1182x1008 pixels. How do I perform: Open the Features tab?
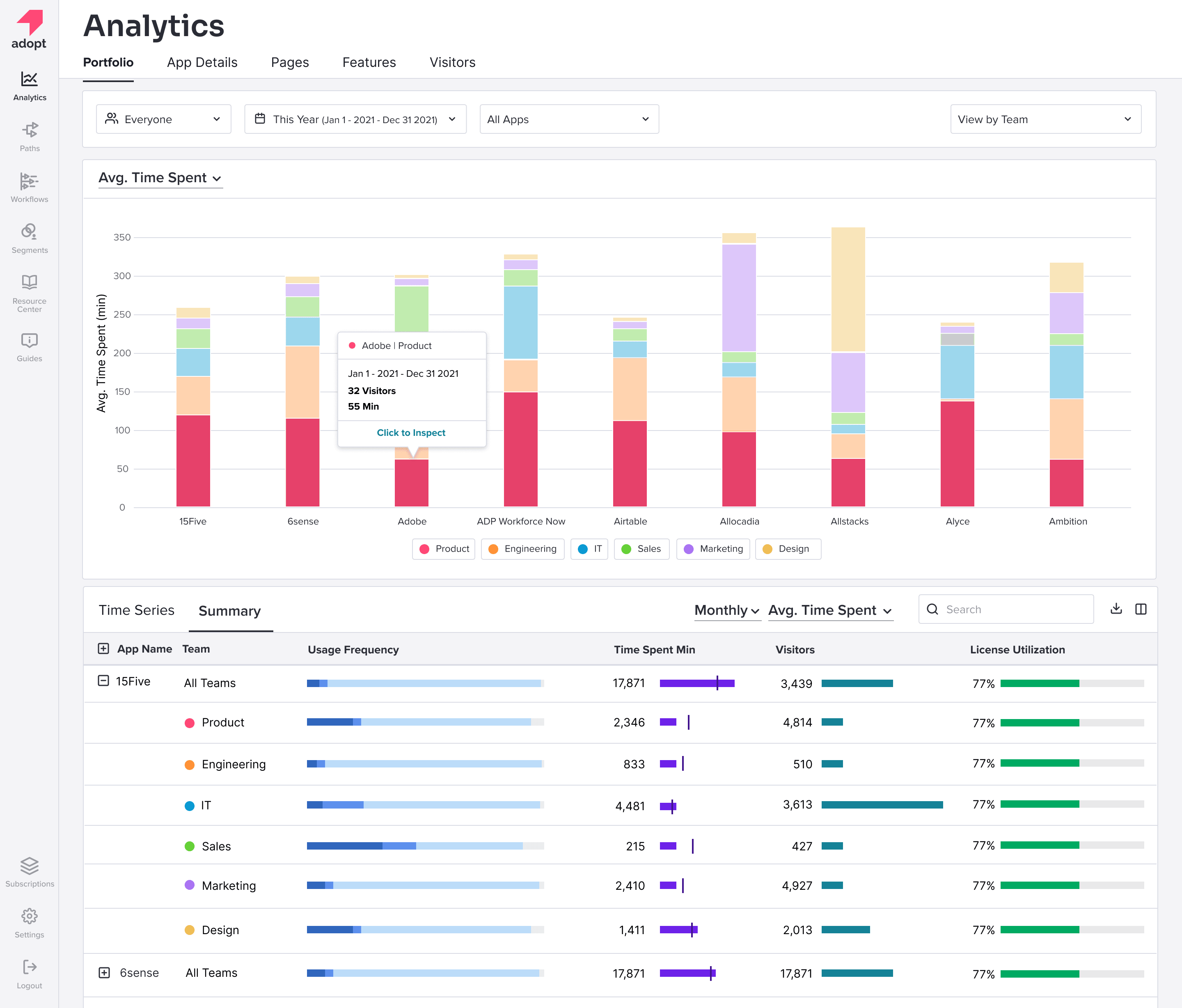pos(369,62)
